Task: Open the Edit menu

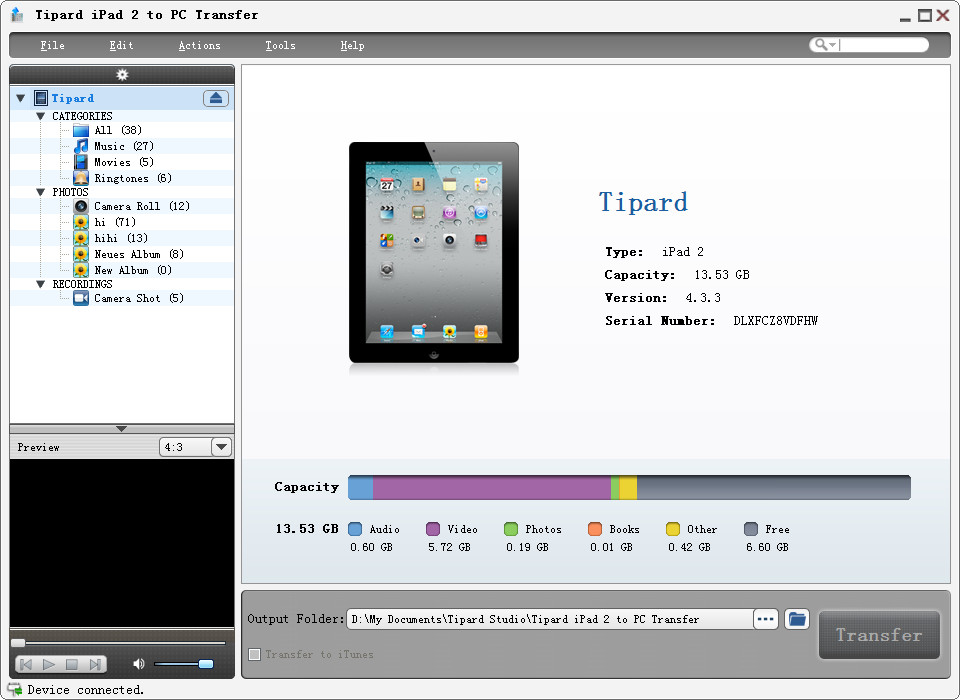Action: click(121, 45)
